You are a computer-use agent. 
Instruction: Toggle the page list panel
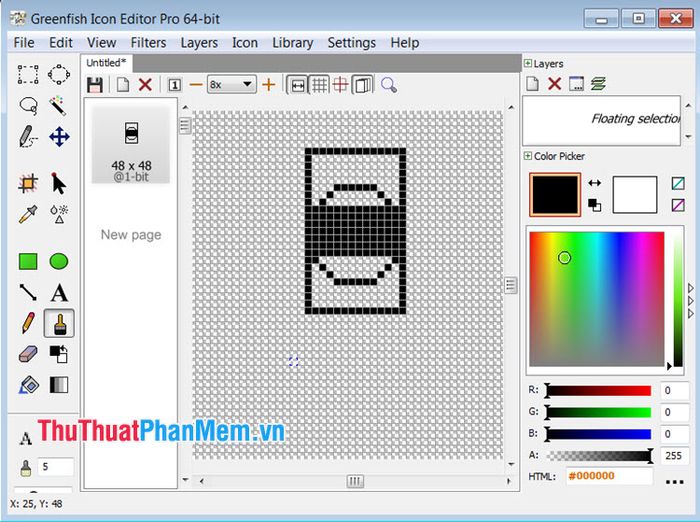coord(363,85)
